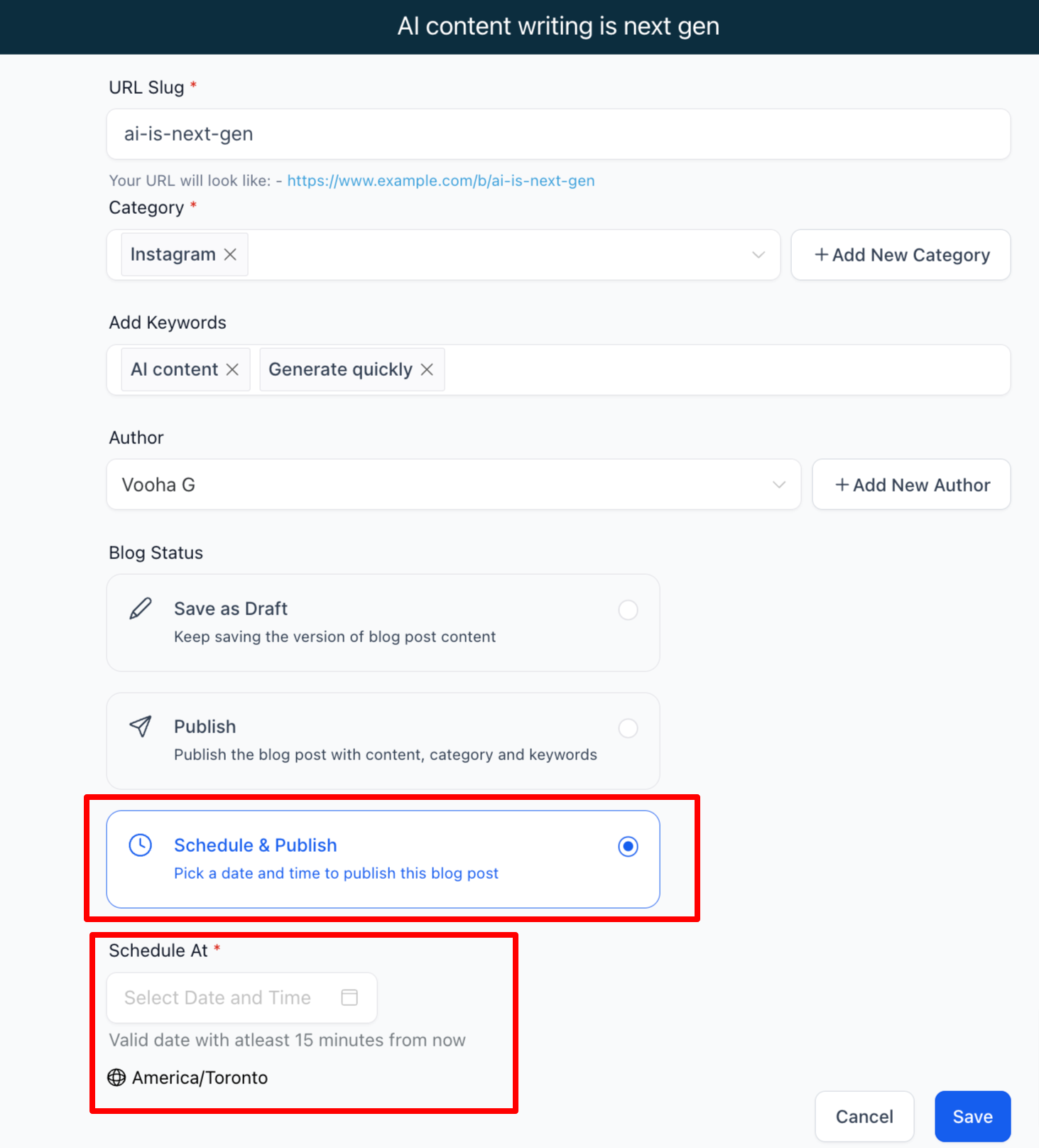This screenshot has width=1039, height=1148.
Task: Open the example URL preview link
Action: (x=440, y=180)
